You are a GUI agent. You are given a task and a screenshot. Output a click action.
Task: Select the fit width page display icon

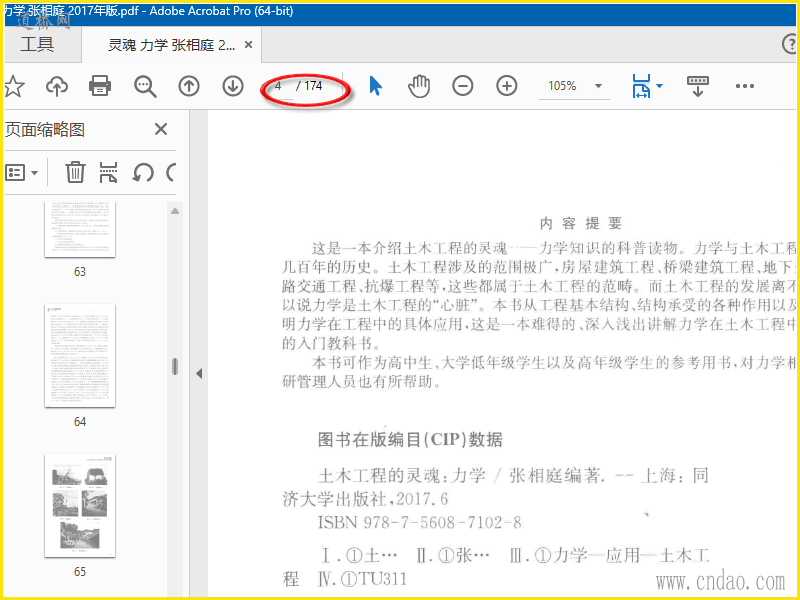click(x=641, y=86)
